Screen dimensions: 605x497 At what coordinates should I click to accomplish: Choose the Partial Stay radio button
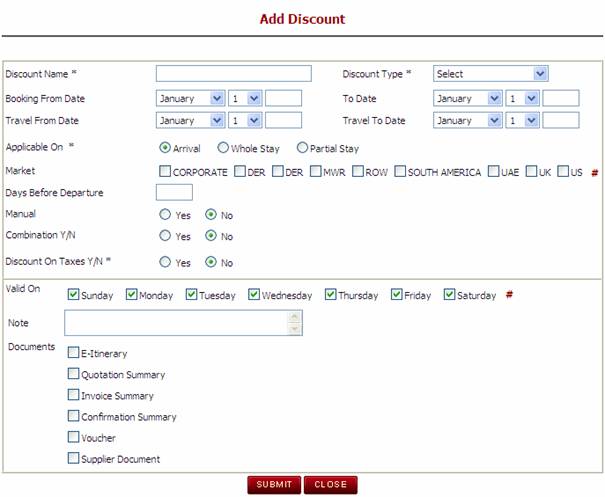pos(303,148)
